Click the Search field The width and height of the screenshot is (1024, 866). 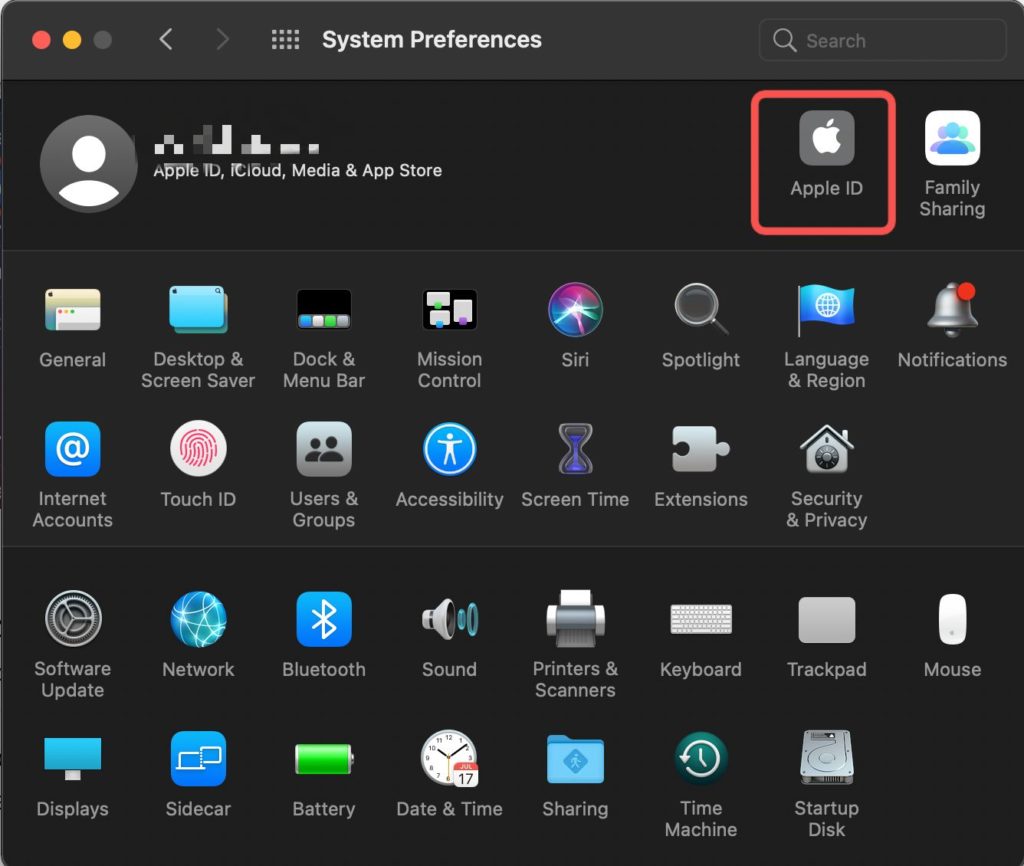[882, 40]
